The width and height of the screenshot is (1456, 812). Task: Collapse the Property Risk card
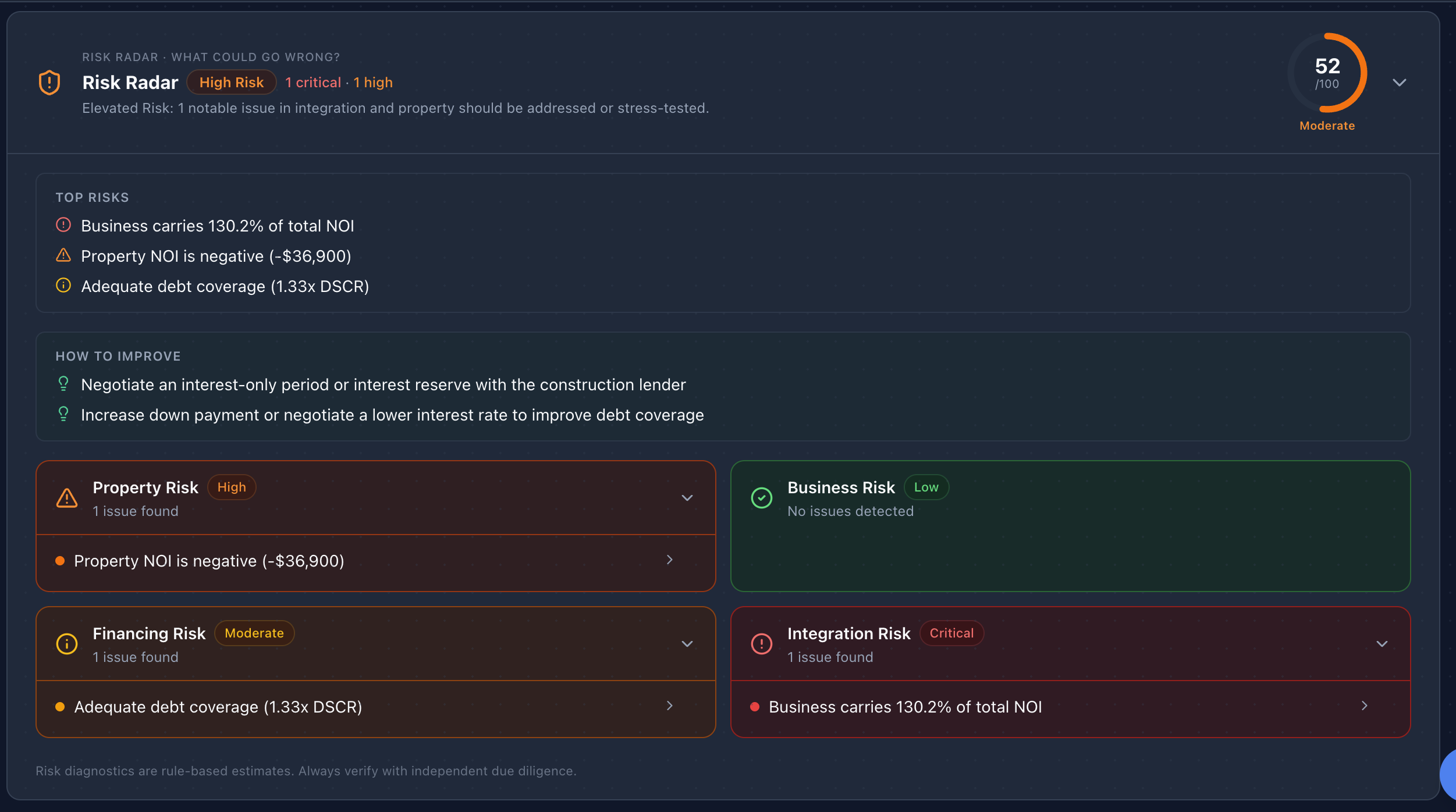click(687, 498)
